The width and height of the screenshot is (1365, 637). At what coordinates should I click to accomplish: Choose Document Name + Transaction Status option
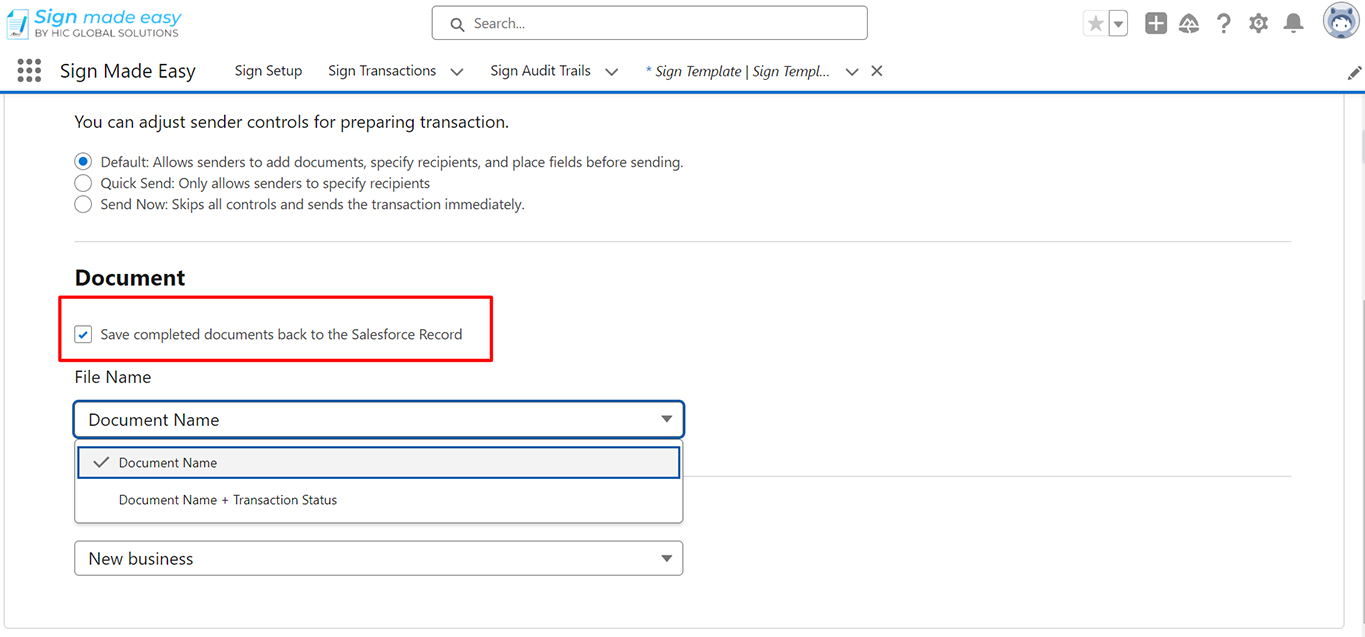coord(379,500)
